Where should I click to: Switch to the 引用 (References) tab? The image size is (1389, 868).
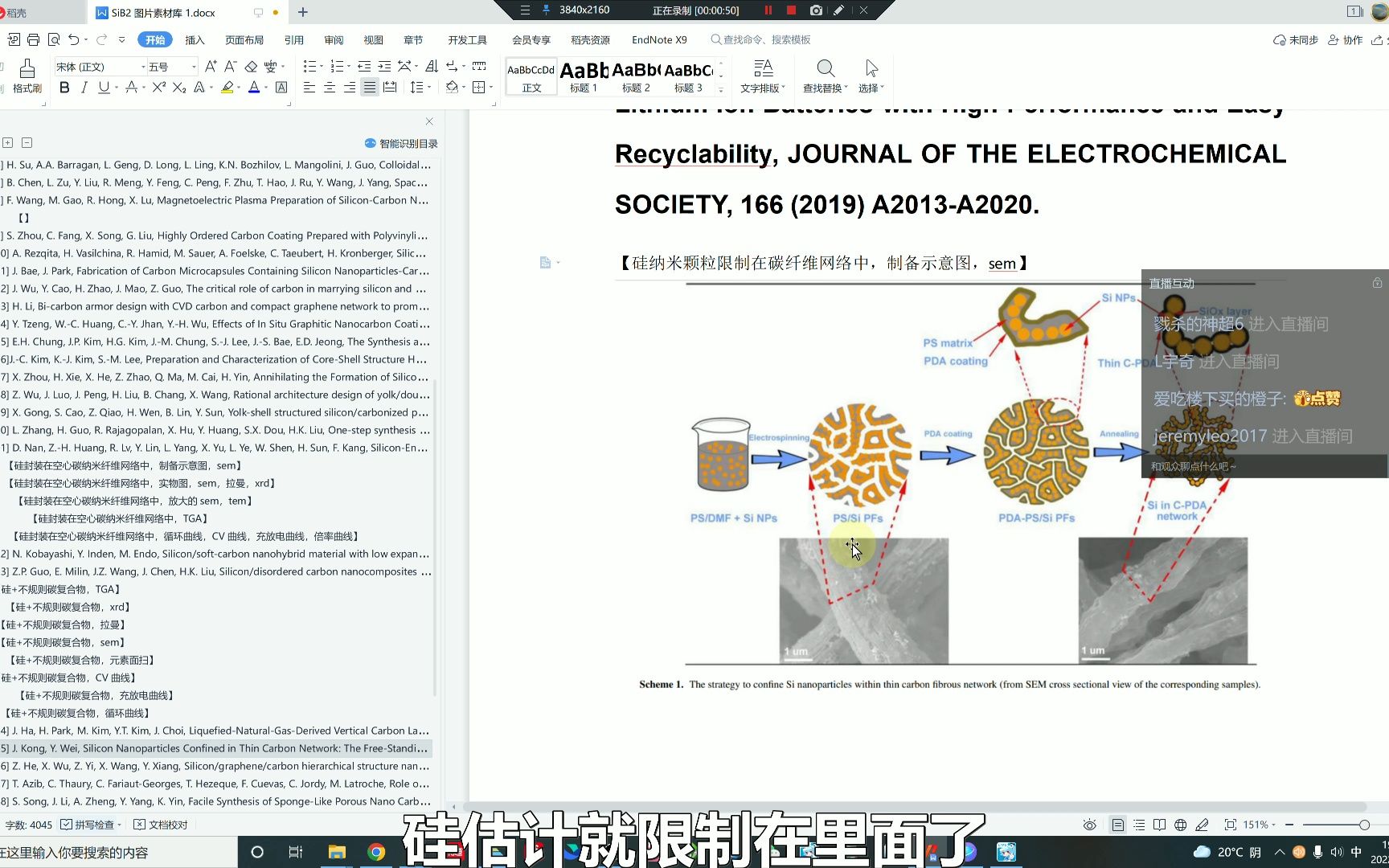coord(294,39)
